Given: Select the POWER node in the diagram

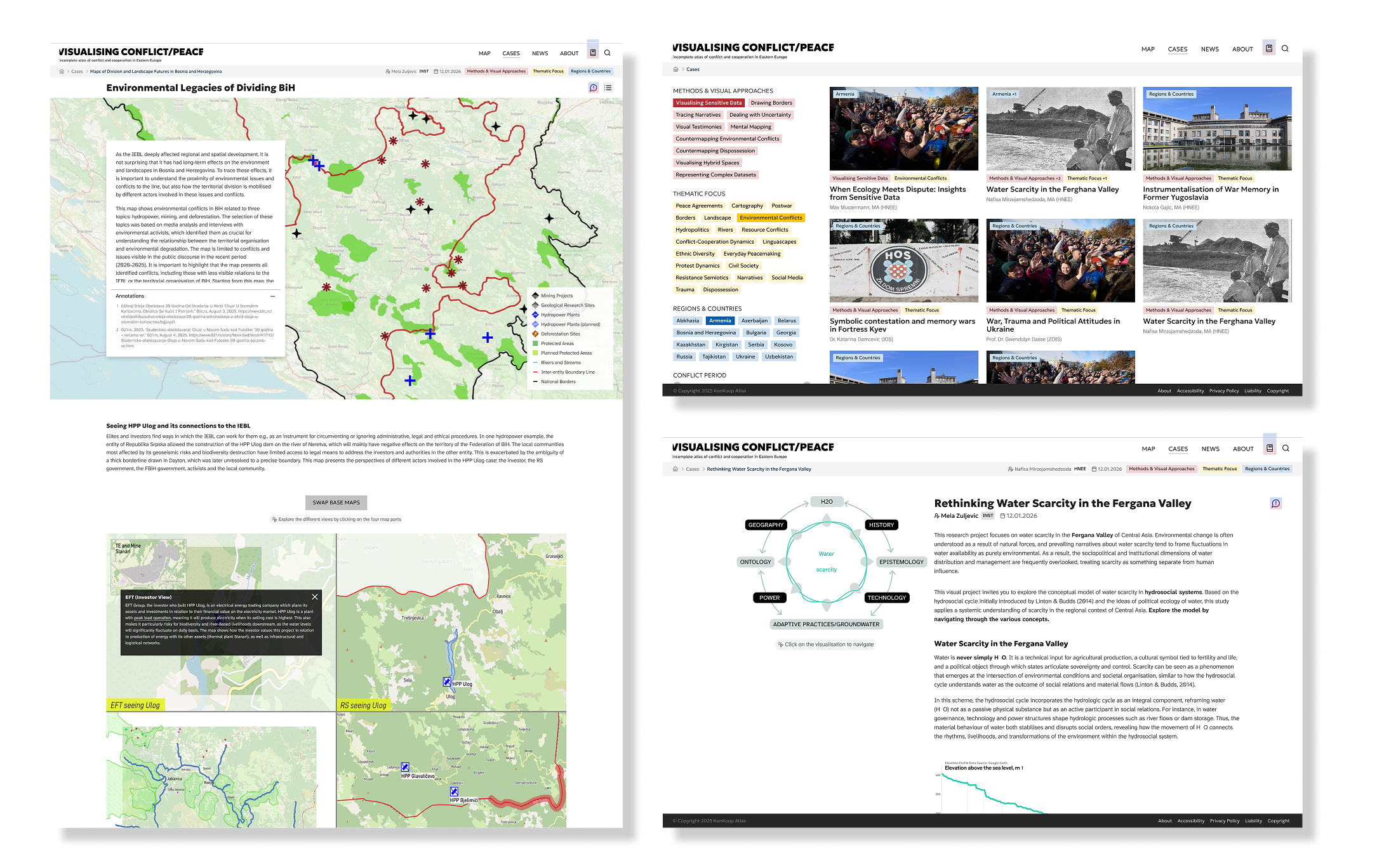Looking at the screenshot, I should [769, 598].
